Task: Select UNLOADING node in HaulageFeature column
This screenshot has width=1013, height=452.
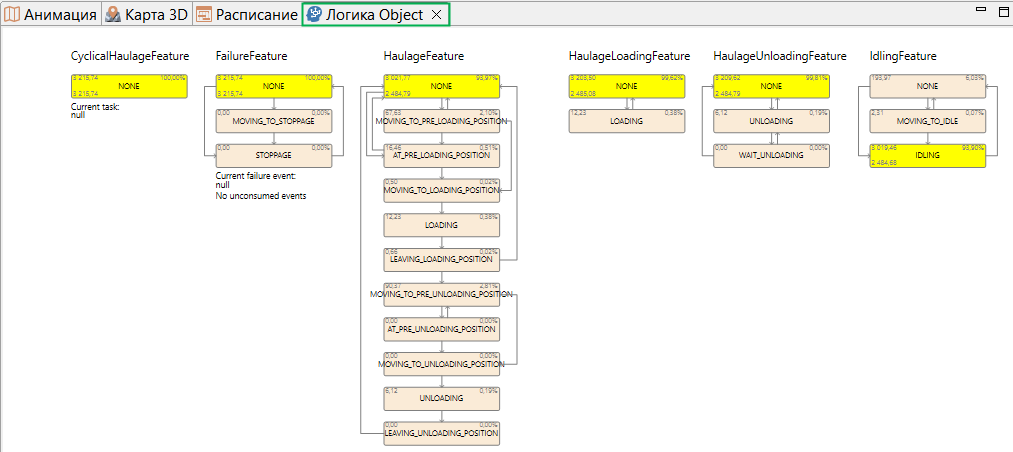Action: click(x=441, y=398)
